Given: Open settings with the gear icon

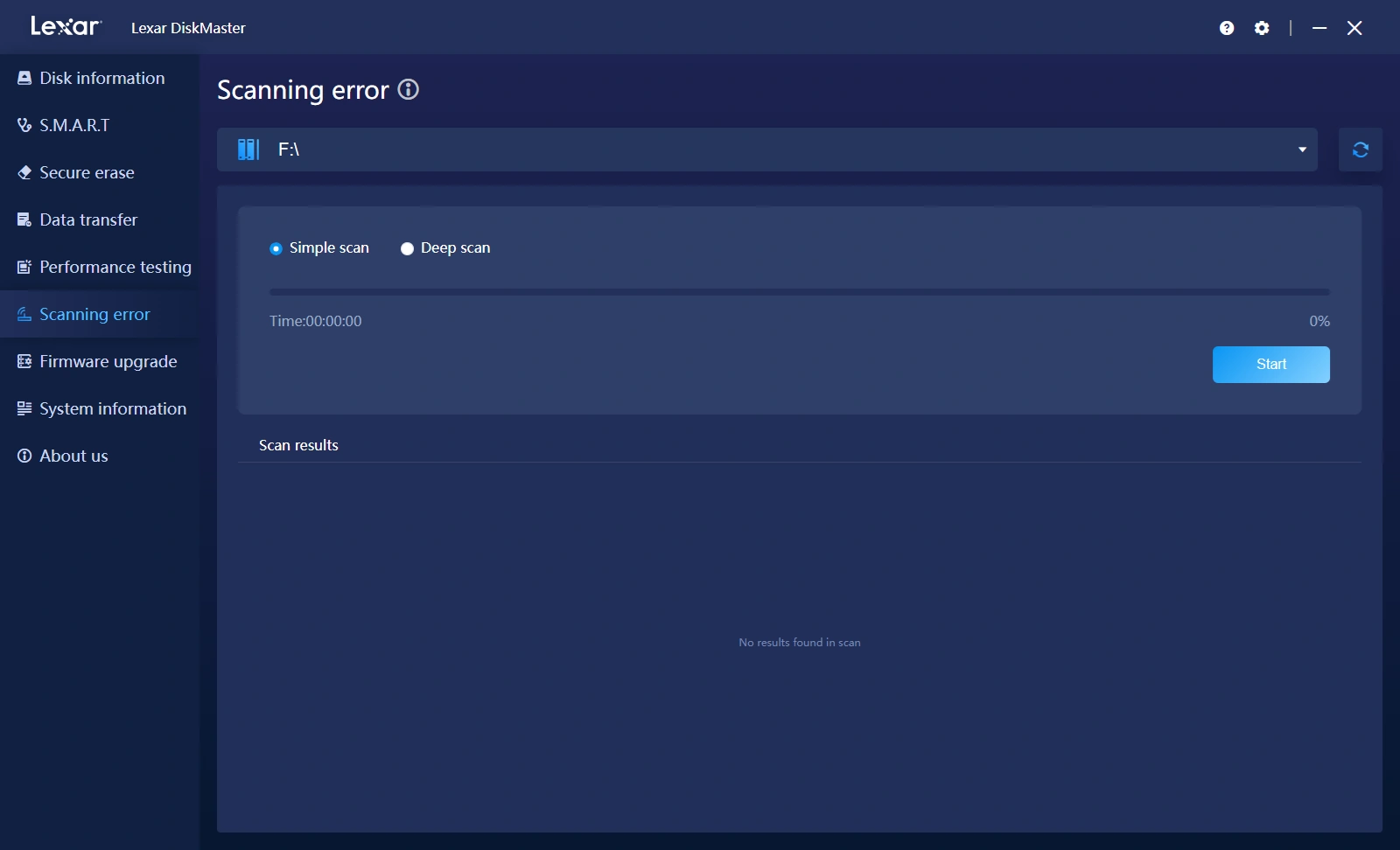Looking at the screenshot, I should 1262,28.
